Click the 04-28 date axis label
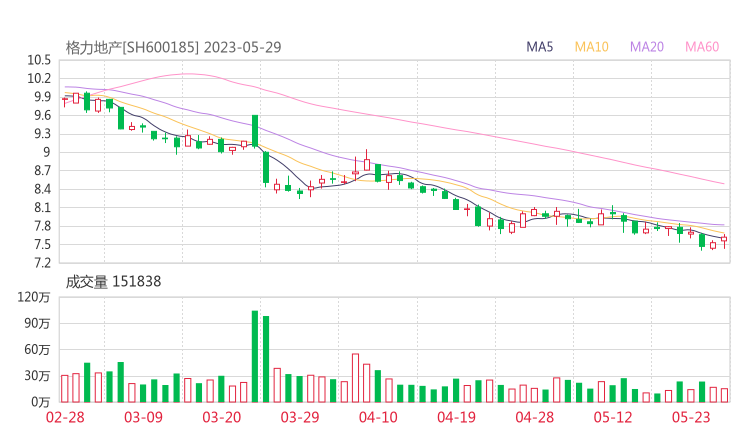The height and width of the screenshot is (440, 740). point(535,417)
